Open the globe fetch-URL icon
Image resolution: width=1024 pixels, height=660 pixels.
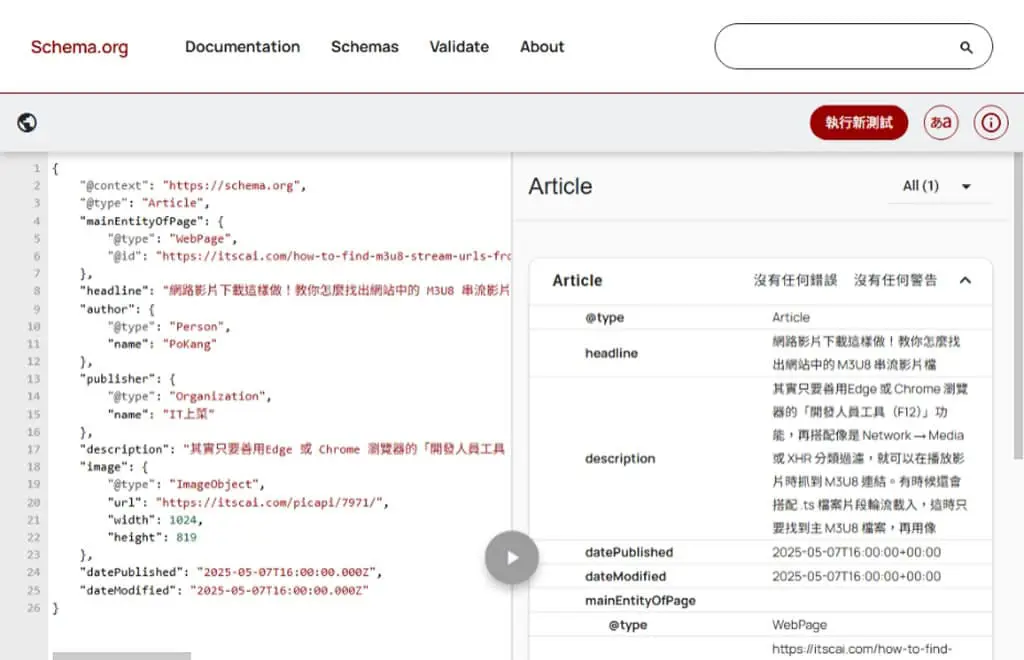click(x=27, y=123)
